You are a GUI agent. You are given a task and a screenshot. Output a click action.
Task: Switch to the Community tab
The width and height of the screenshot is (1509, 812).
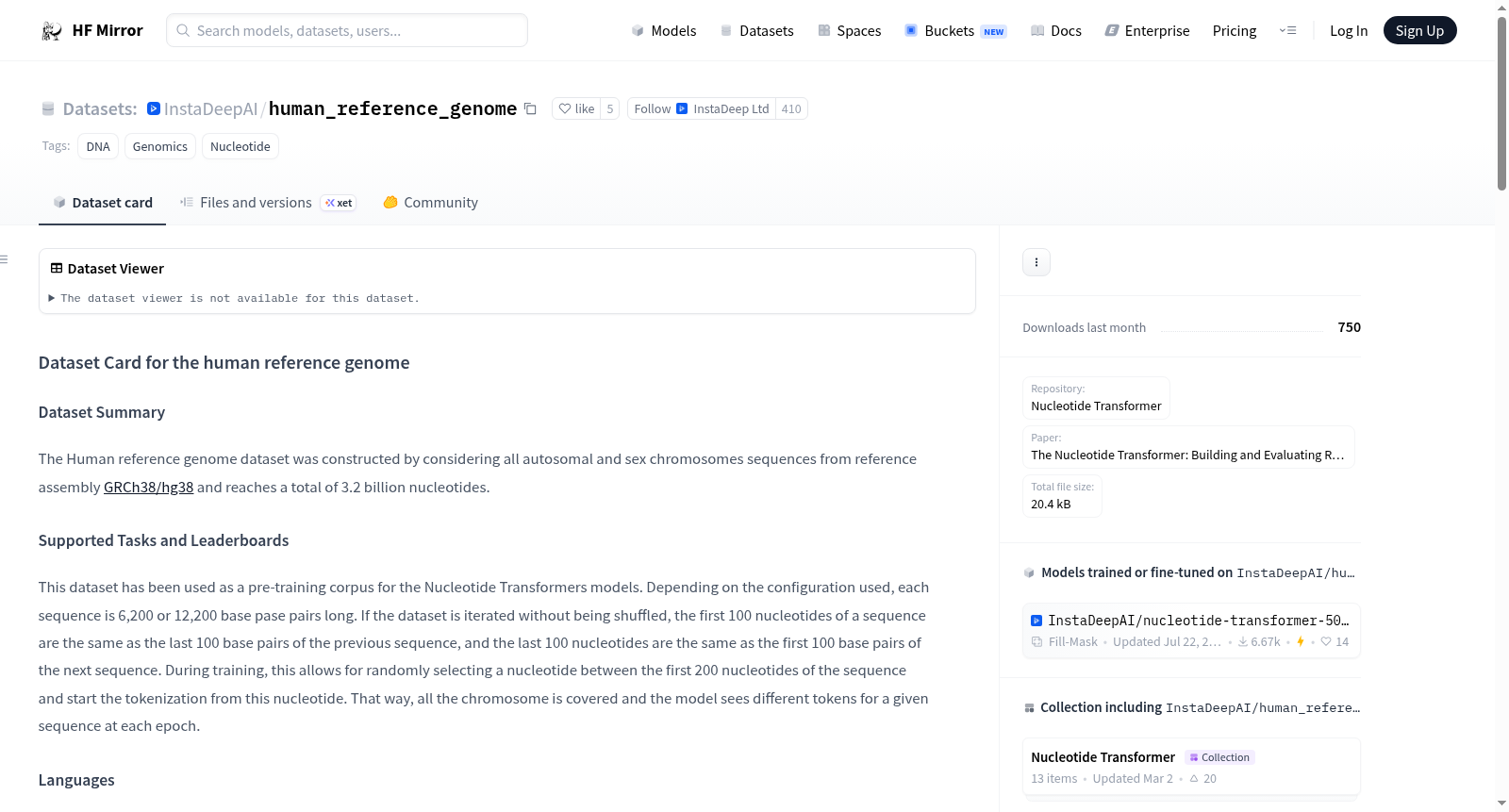[430, 203]
